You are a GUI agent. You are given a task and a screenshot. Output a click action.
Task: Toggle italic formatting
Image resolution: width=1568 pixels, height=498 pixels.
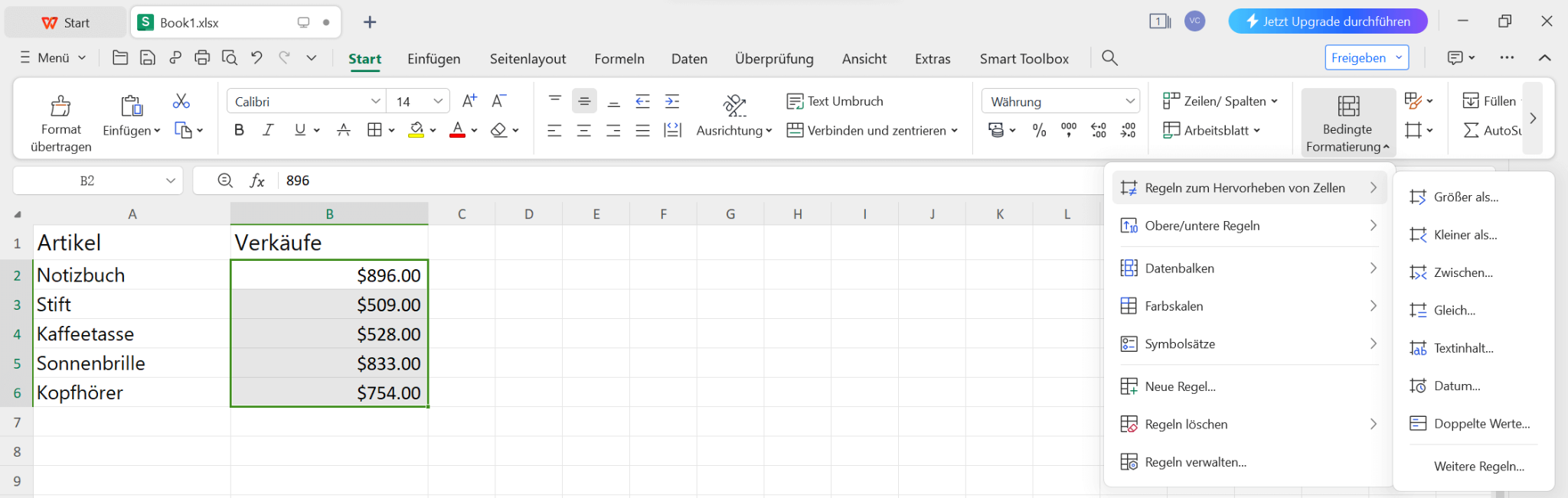click(x=268, y=130)
